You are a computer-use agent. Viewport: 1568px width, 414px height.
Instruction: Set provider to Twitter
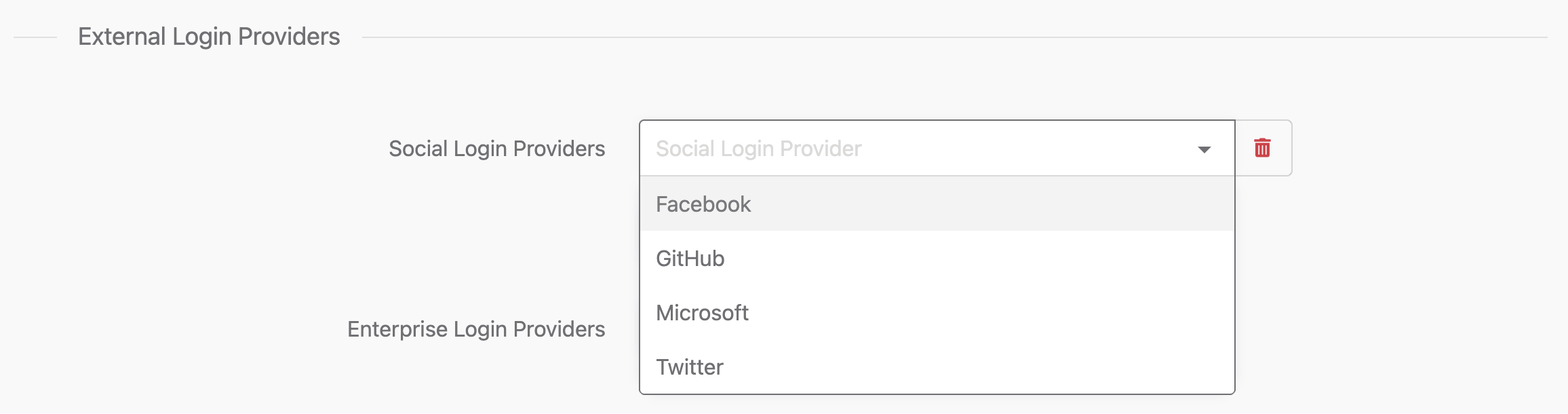937,366
